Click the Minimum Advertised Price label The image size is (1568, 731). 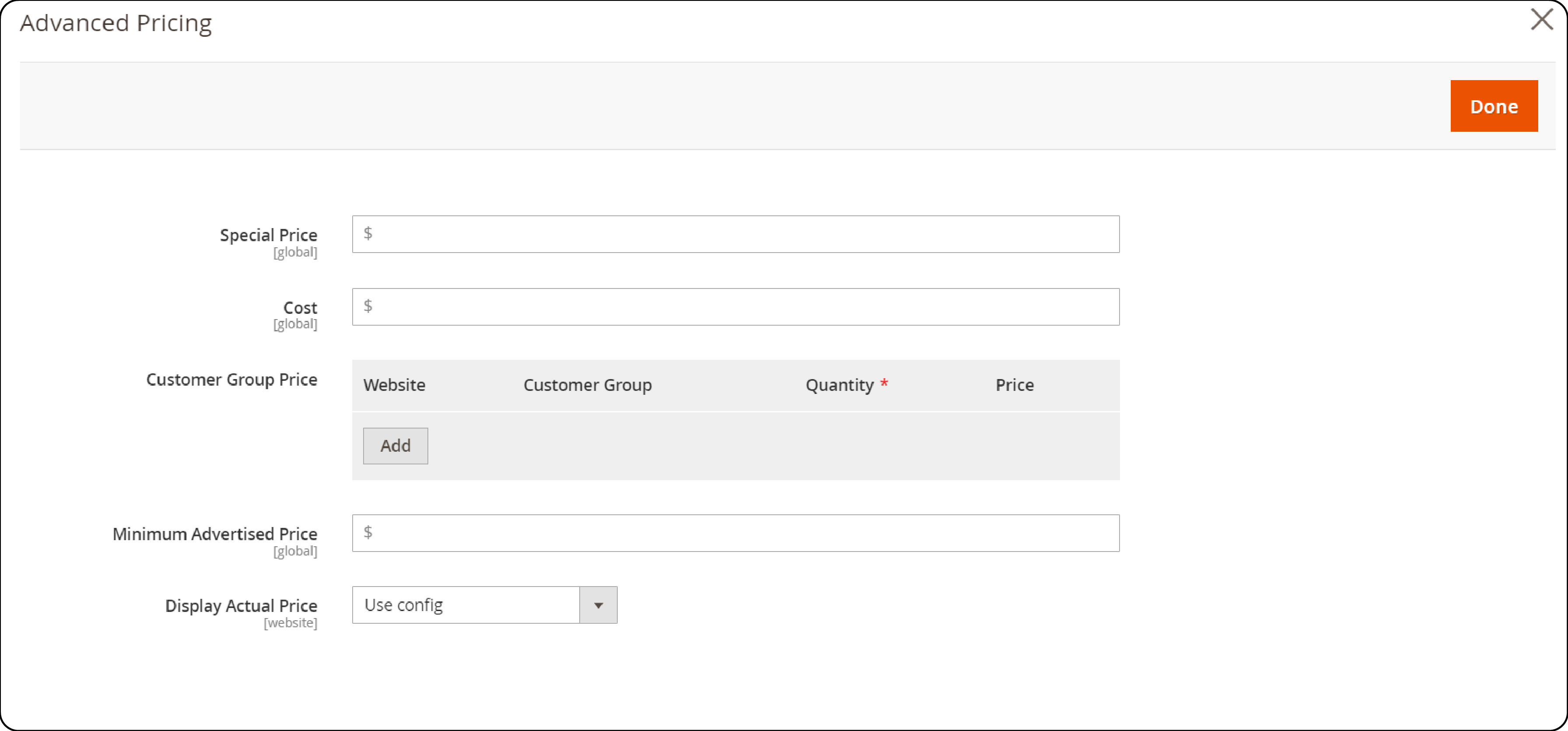coord(215,534)
